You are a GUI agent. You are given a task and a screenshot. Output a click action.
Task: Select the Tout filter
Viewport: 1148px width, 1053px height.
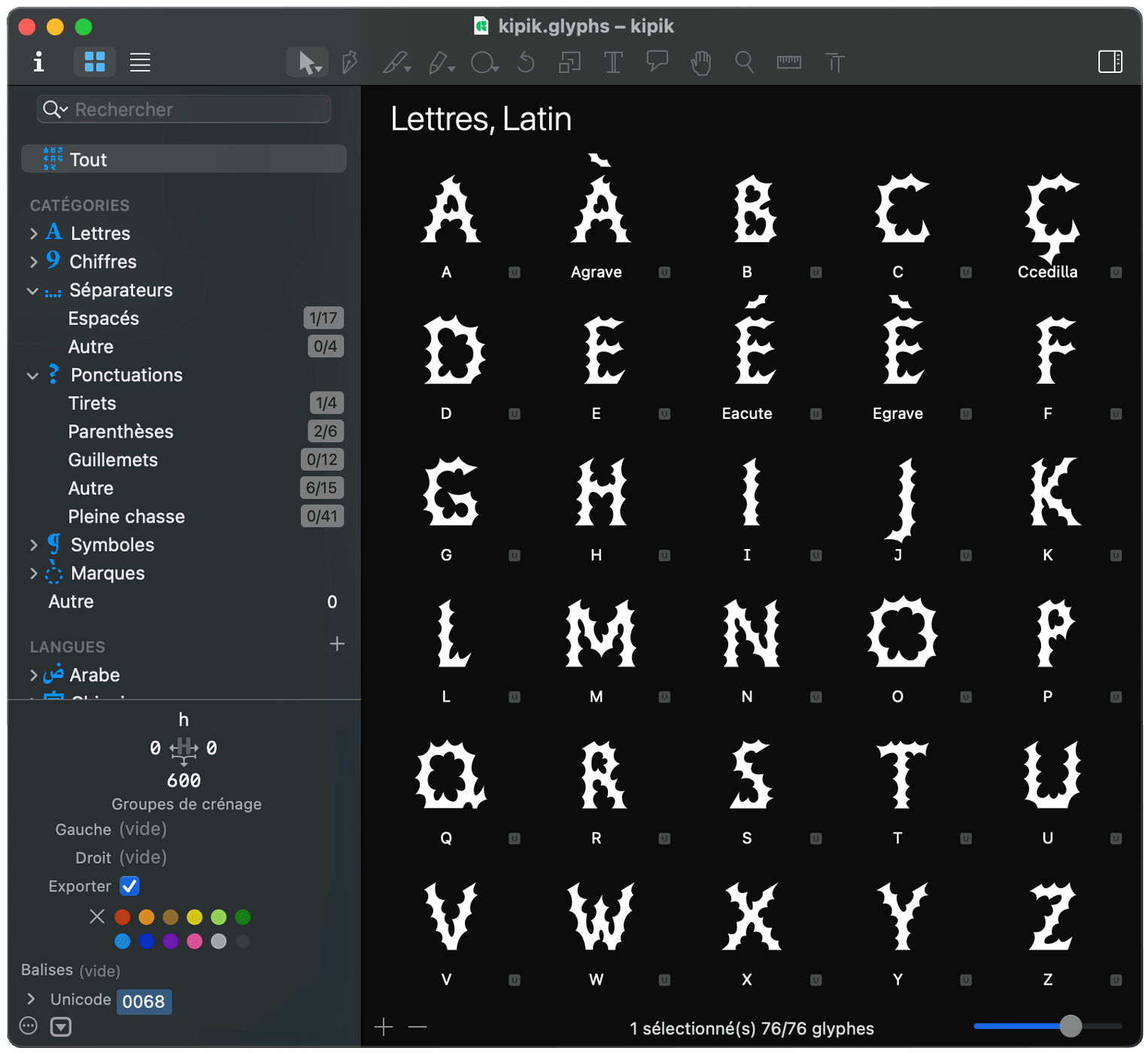point(184,159)
